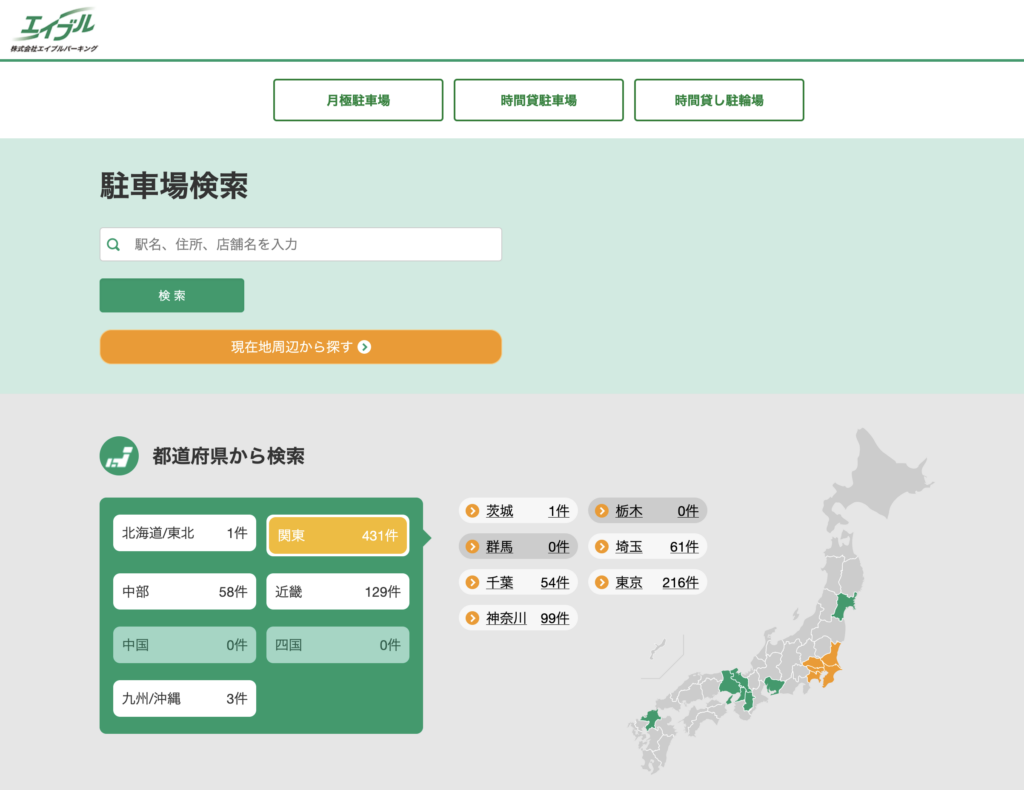Click the green Aichi area on map

click(775, 685)
